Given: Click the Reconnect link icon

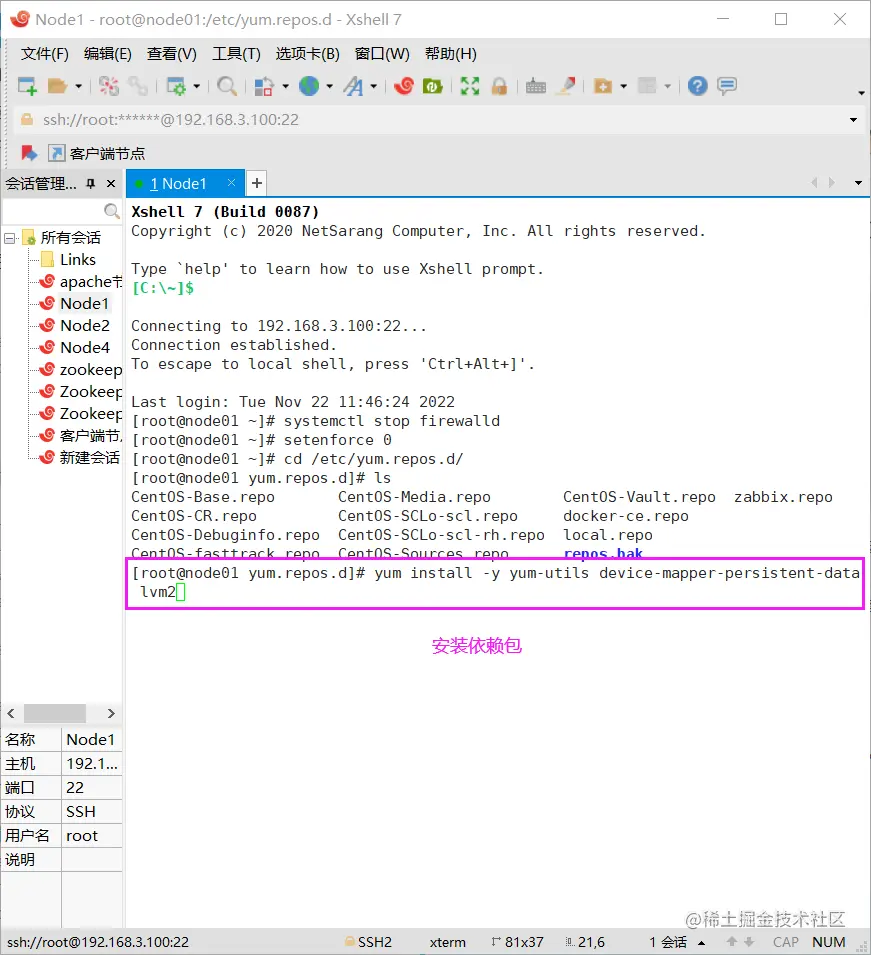Looking at the screenshot, I should pos(138,86).
